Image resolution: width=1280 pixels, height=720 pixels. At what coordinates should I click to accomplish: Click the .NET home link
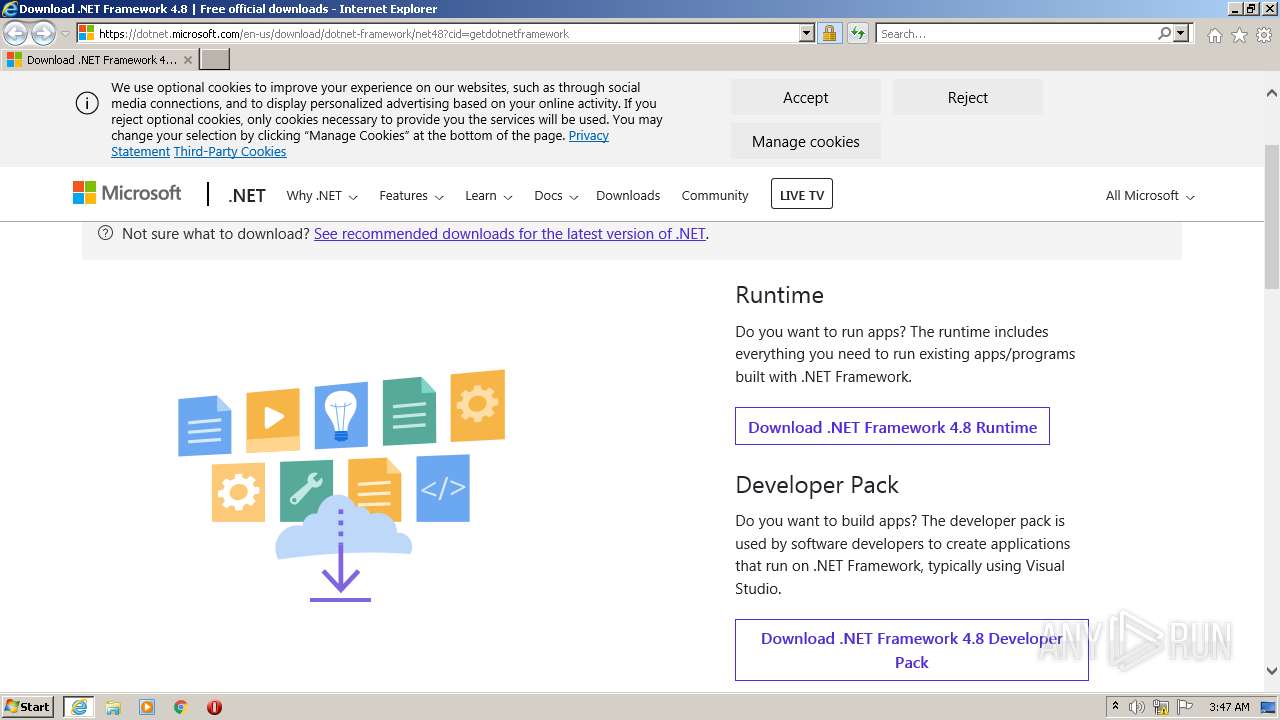pyautogui.click(x=246, y=195)
